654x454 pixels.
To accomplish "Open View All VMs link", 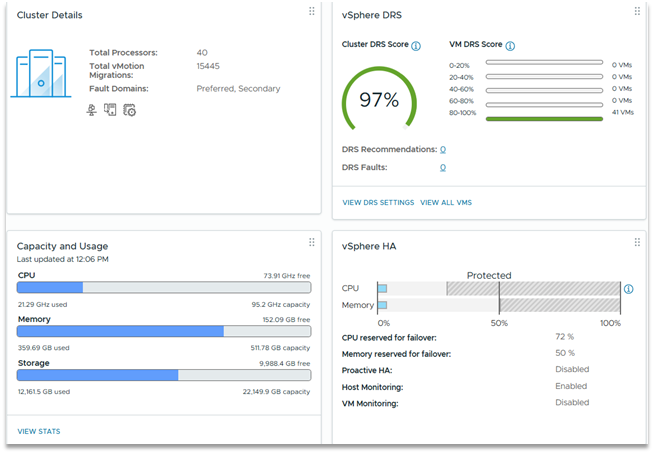I will [446, 202].
